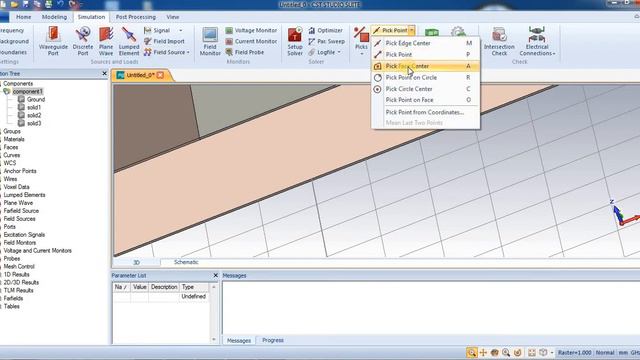The image size is (640, 360).
Task: Switch to the Schematic view tab
Action: [186, 262]
